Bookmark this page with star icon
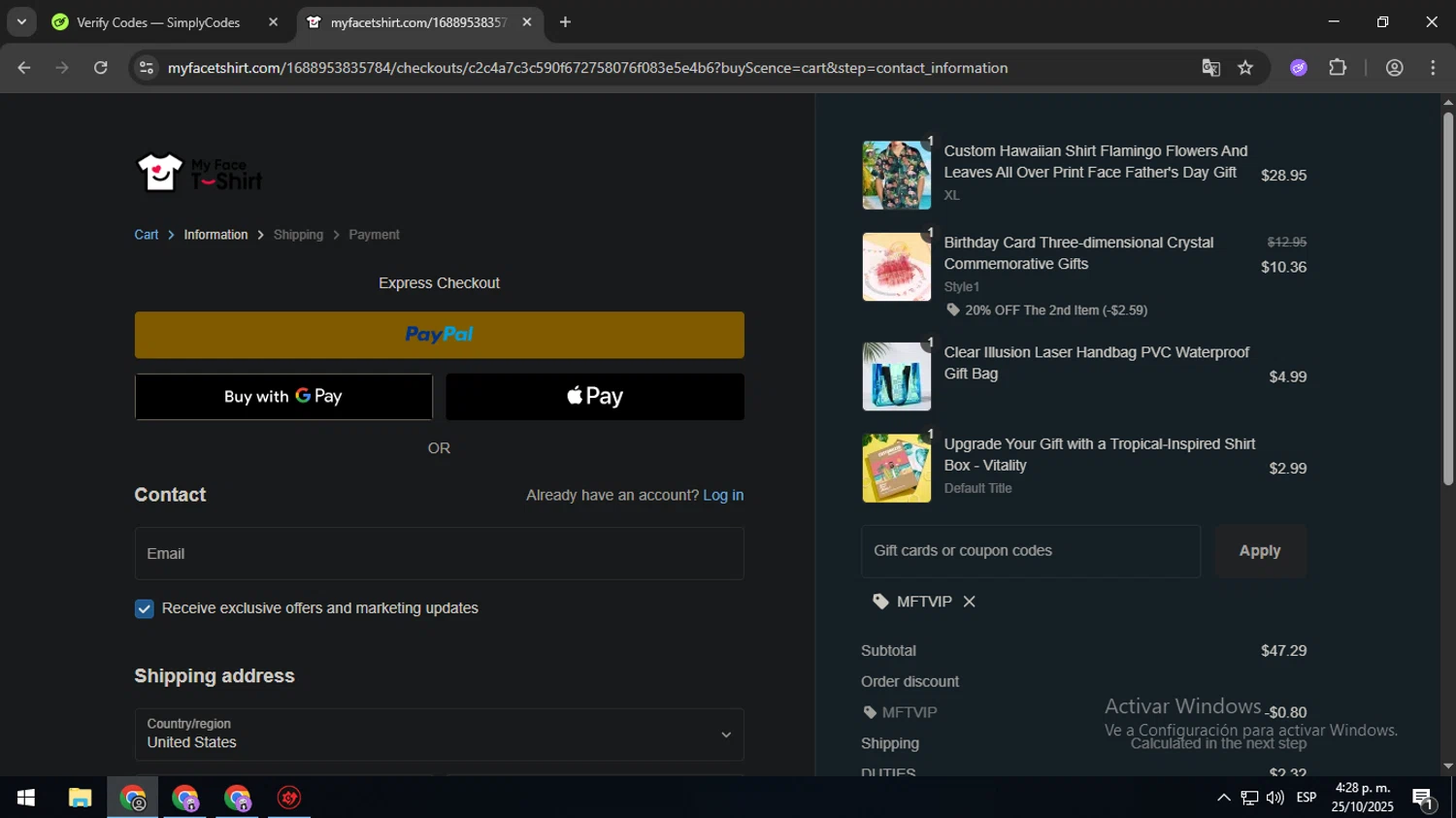This screenshot has height=818, width=1456. pyautogui.click(x=1245, y=68)
